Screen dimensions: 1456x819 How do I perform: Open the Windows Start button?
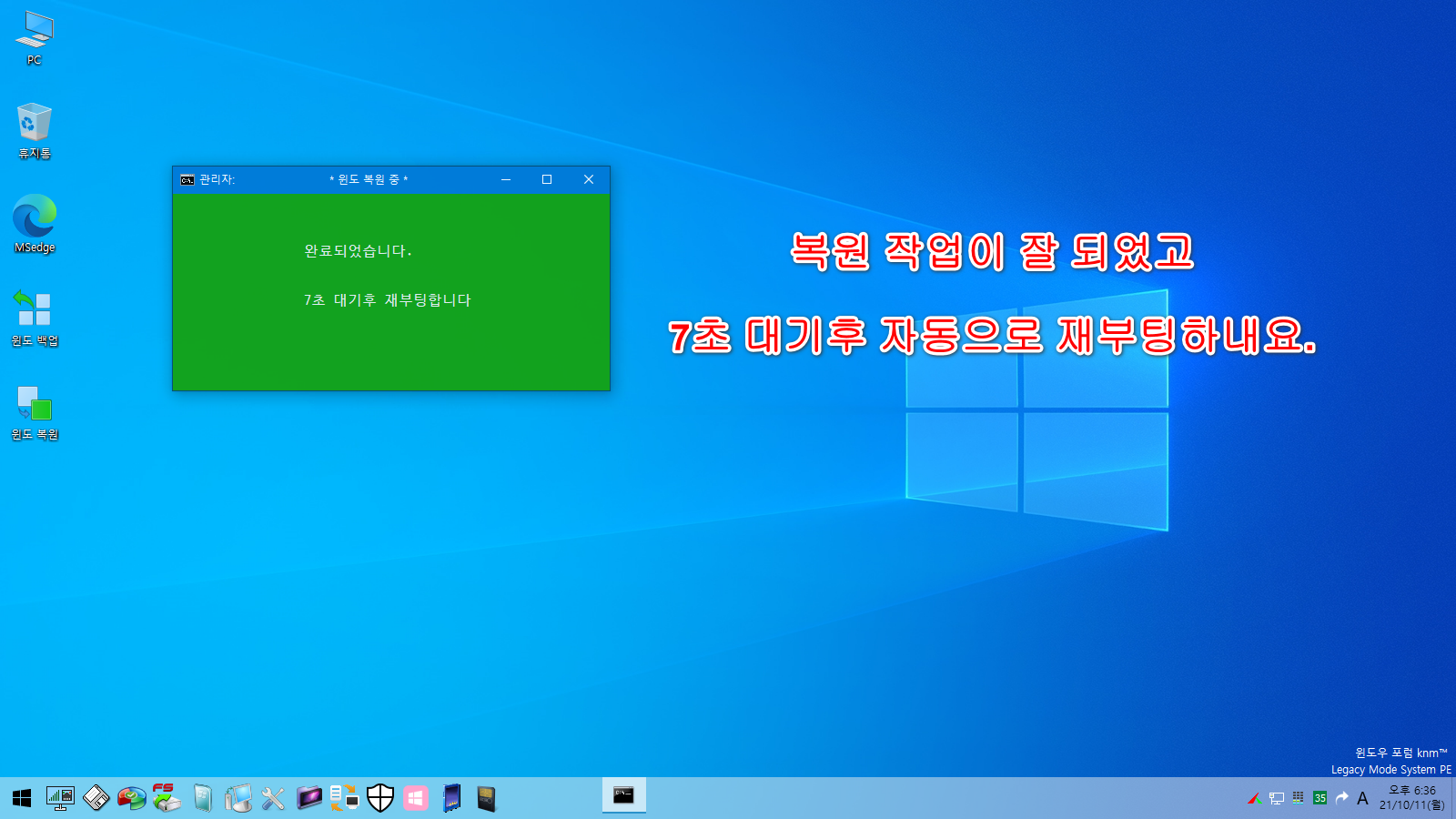[23, 798]
